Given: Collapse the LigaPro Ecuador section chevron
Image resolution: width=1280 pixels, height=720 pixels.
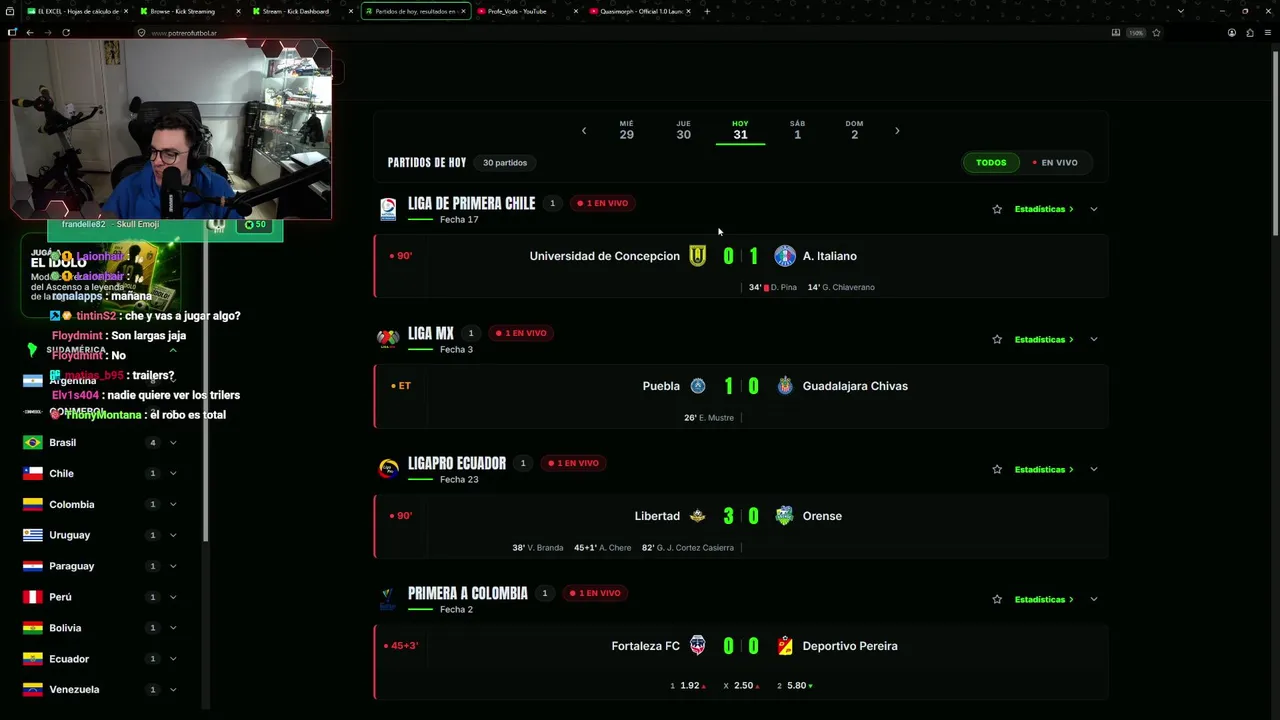Looking at the screenshot, I should 1093,469.
